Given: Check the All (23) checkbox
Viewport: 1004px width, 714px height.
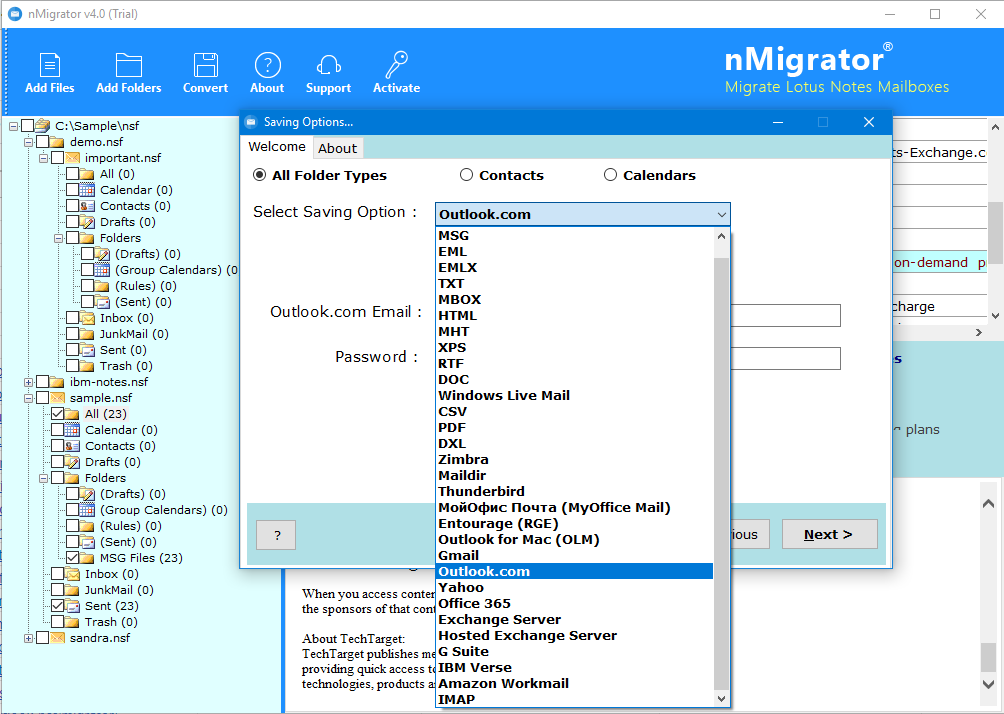Looking at the screenshot, I should tap(57, 414).
